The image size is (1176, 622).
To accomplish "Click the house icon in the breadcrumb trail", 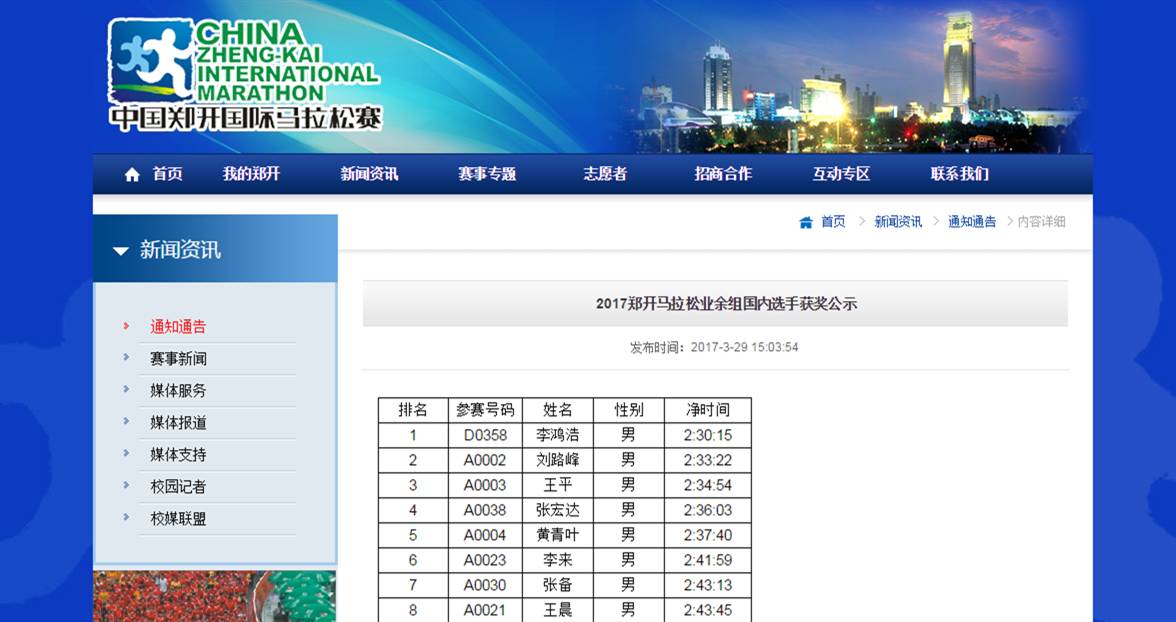I will (806, 222).
